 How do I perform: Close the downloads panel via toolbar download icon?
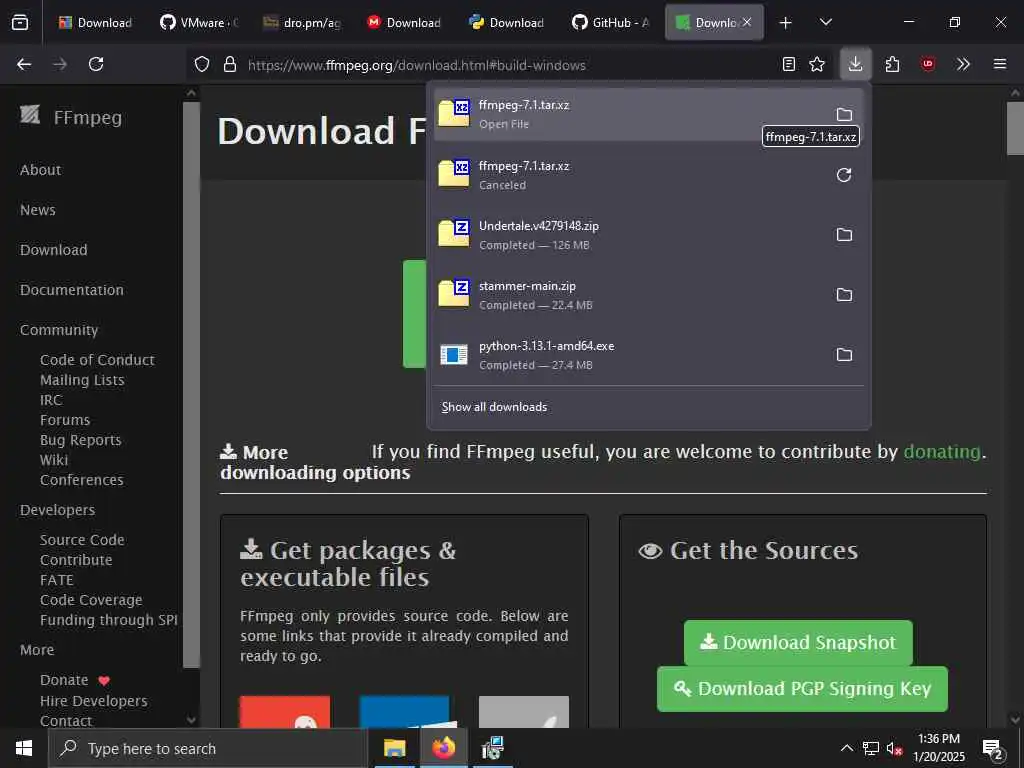[856, 64]
